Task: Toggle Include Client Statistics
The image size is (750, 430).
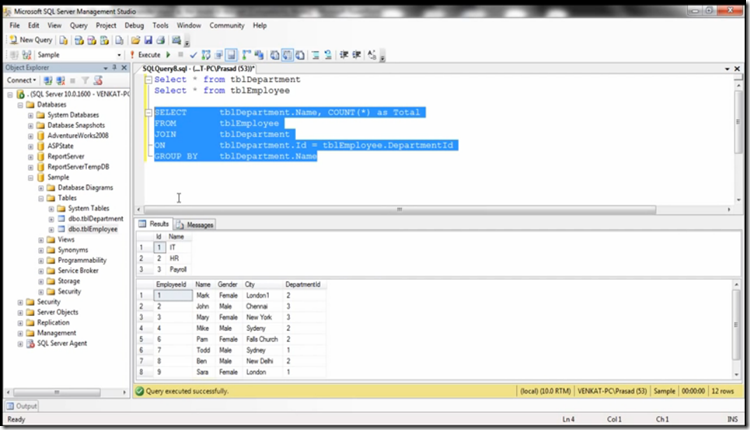Action: [259, 55]
